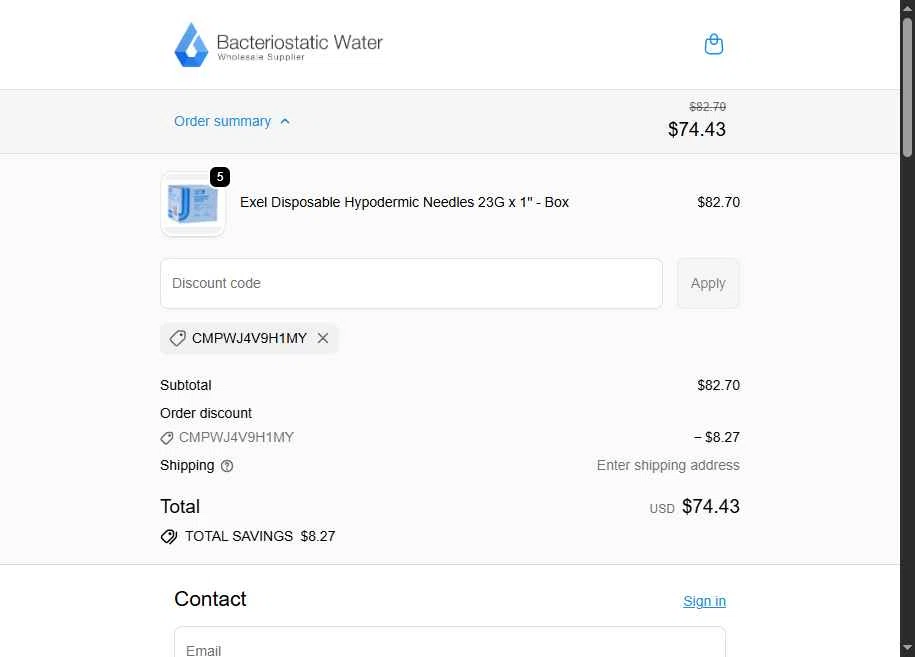Click the Exel Disposable Hypodermic Needles title
Viewport: 915px width, 657px height.
404,202
